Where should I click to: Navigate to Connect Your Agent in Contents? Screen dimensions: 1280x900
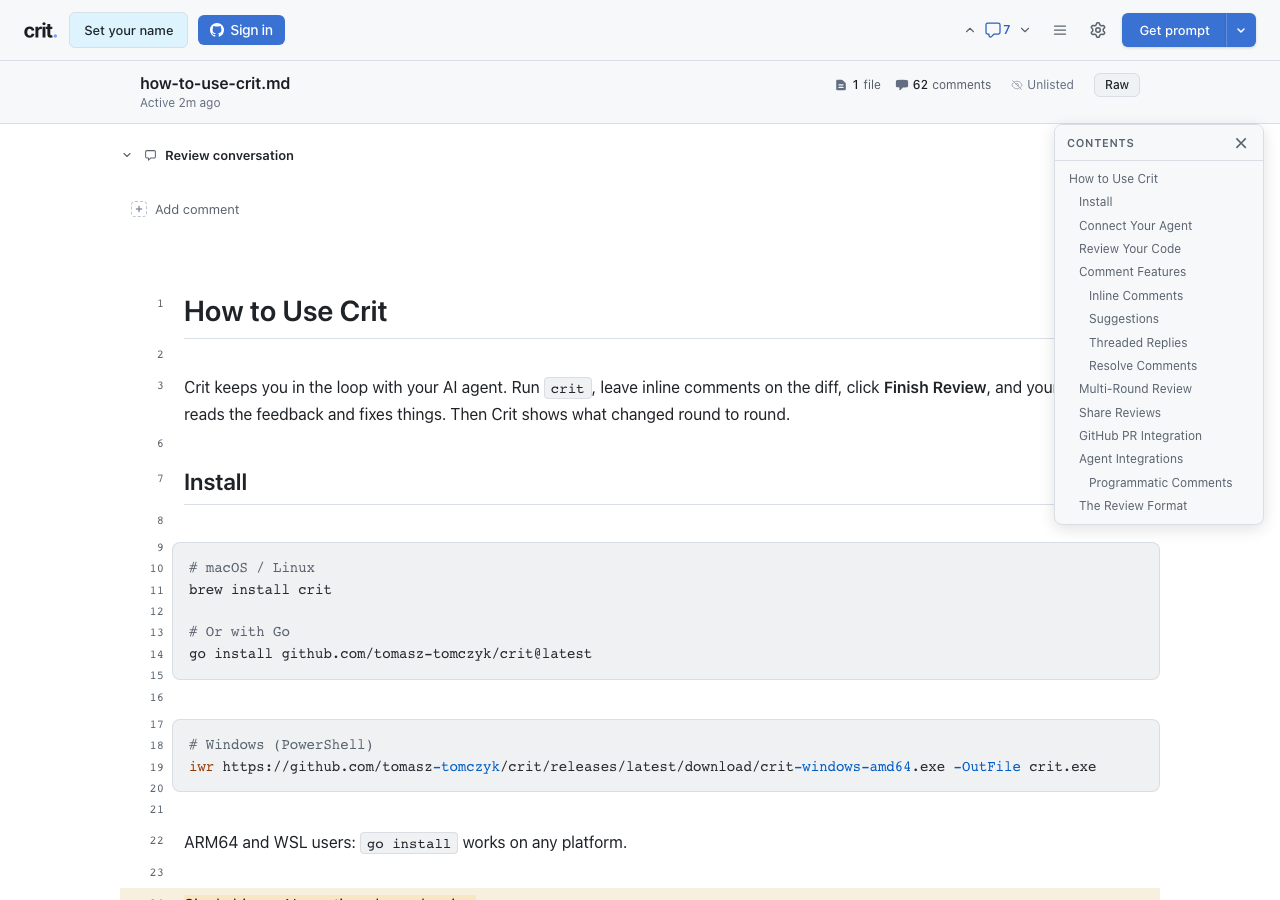point(1135,226)
